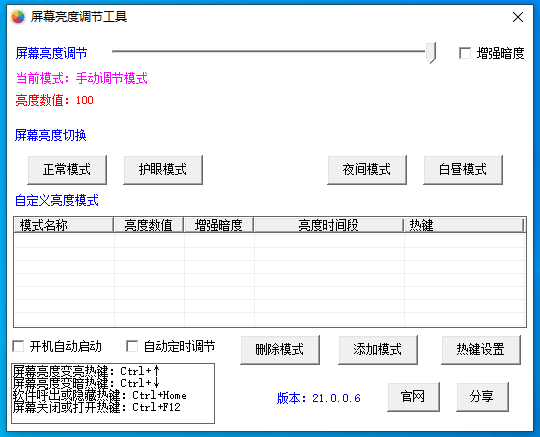Activate 护眼模式 button
Image resolution: width=540 pixels, height=437 pixels.
click(163, 170)
